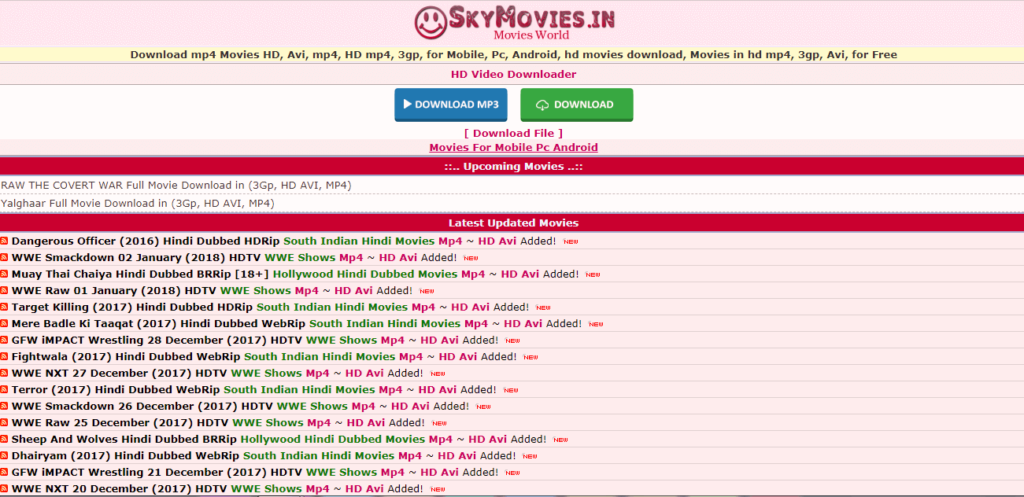Open Dangerous Officer (2016) Hindi Dubbed HDRip
This screenshot has height=497, width=1024.
click(146, 241)
